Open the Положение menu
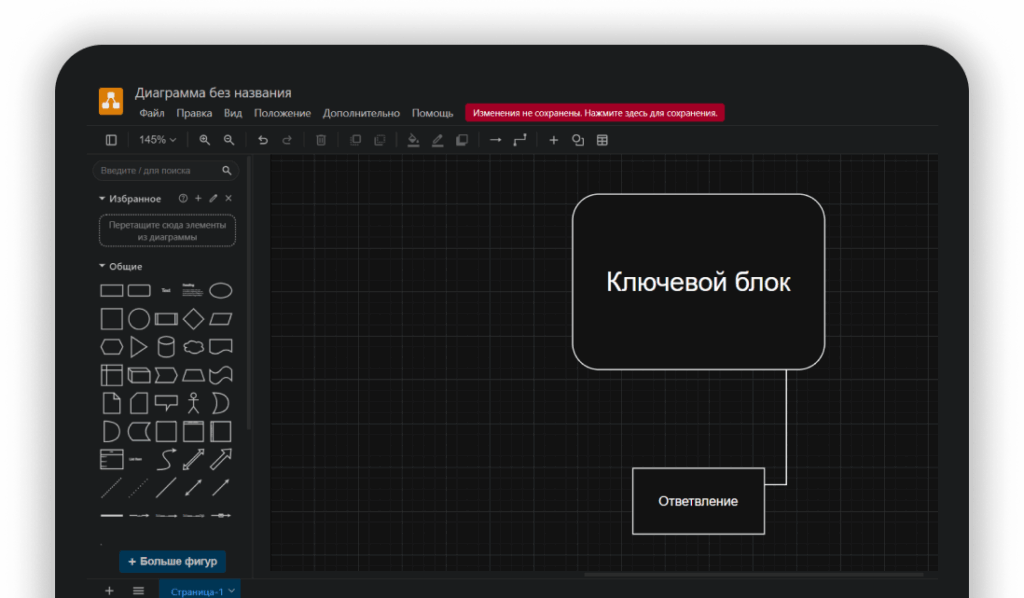This screenshot has width=1024, height=598. pyautogui.click(x=282, y=113)
